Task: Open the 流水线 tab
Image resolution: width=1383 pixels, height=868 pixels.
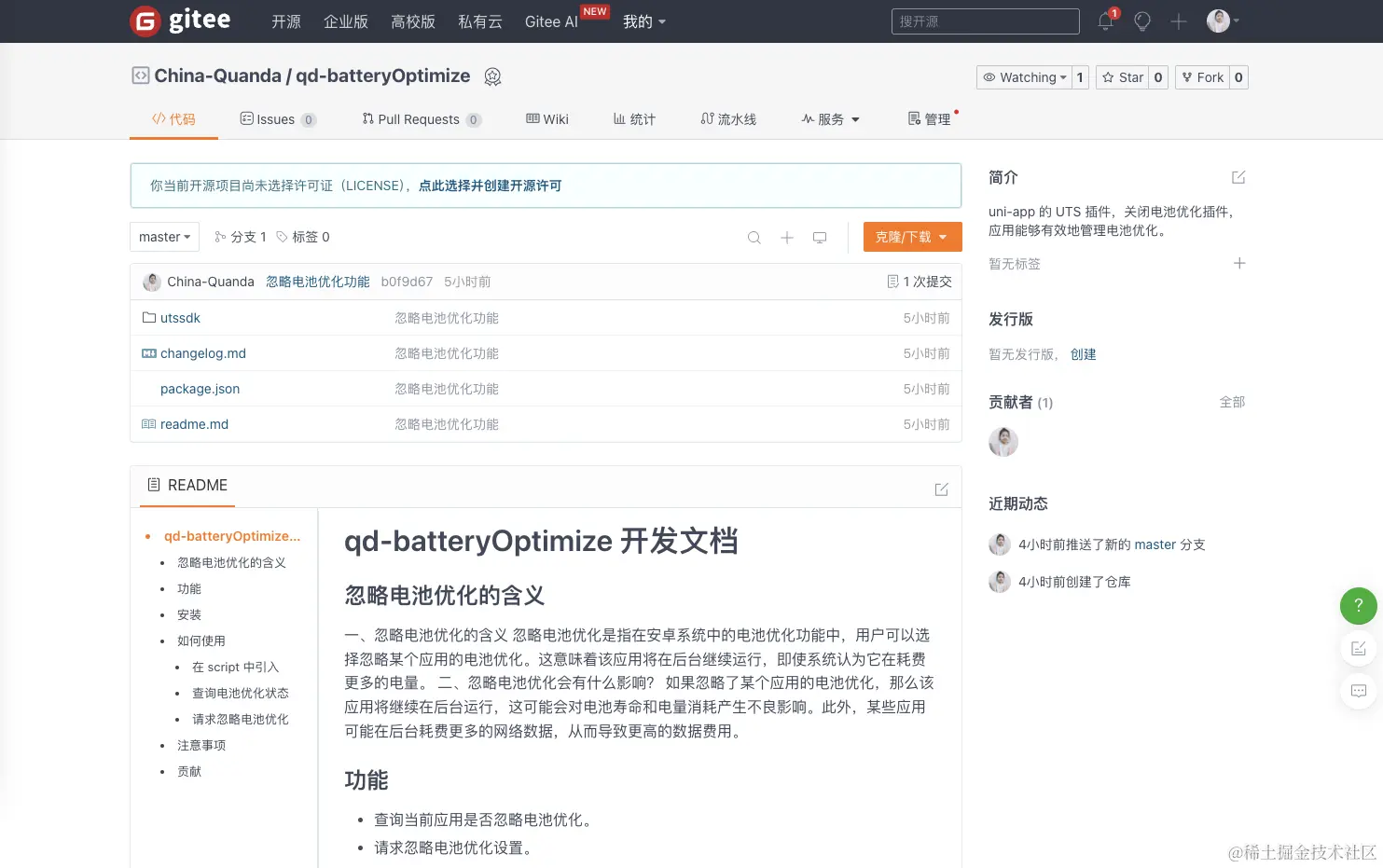Action: (728, 119)
